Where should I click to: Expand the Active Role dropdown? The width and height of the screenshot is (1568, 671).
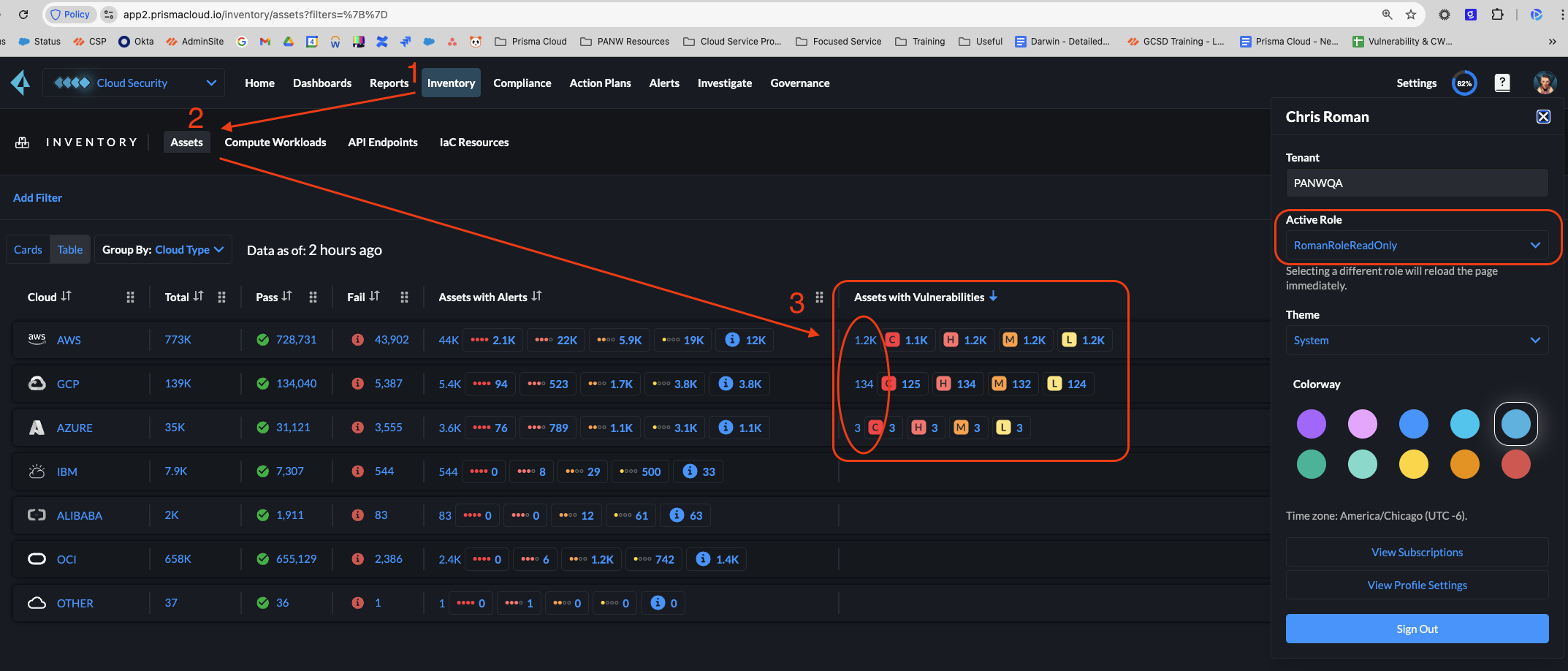1417,245
